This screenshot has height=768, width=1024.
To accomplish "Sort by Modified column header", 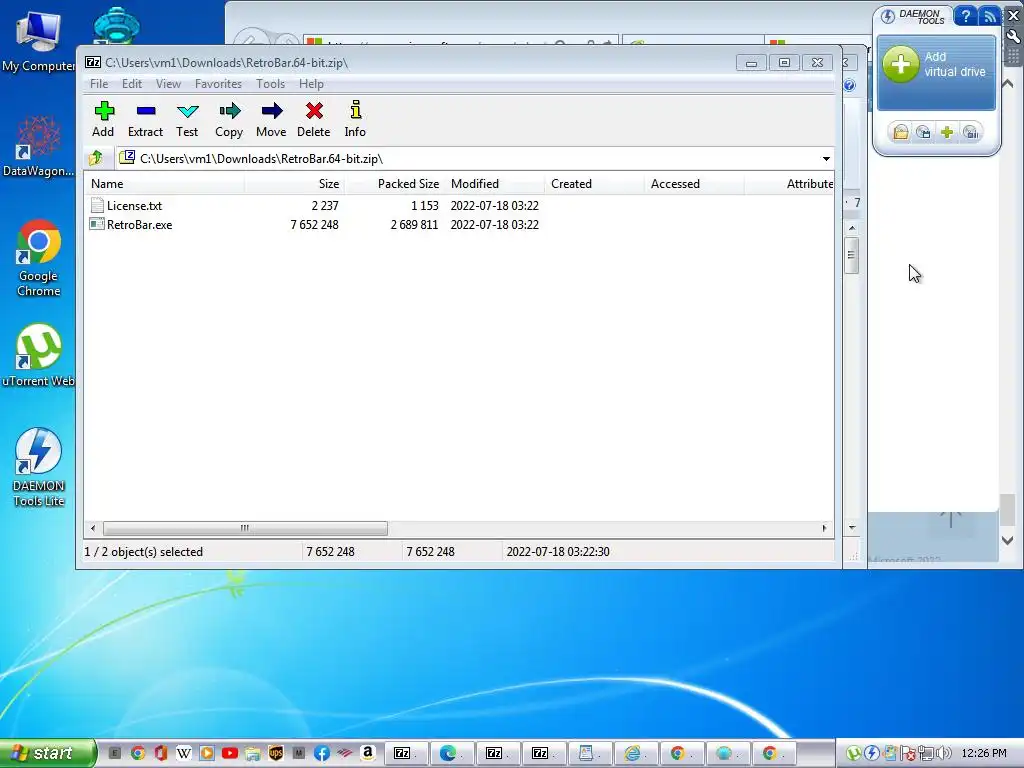I will tap(494, 184).
